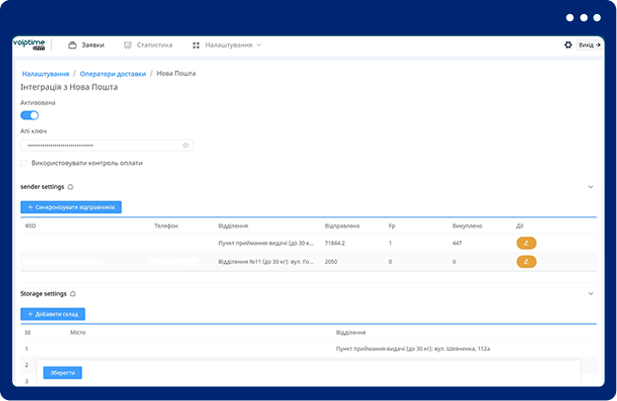617x401 pixels.
Task: Click the Телефон column header
Action: pos(166,226)
